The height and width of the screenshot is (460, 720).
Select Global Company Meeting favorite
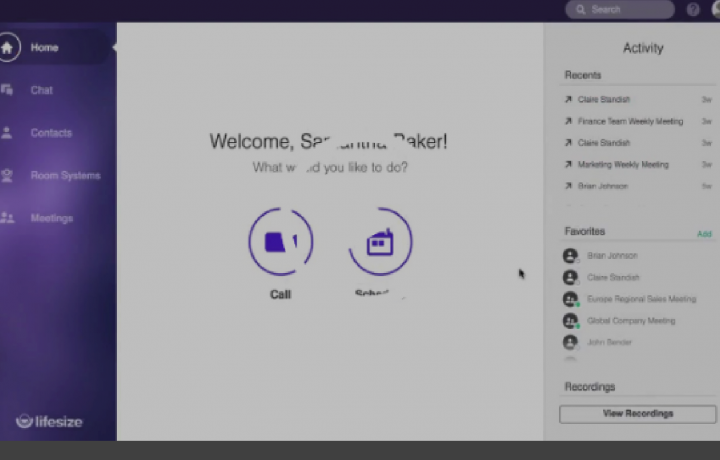631,320
